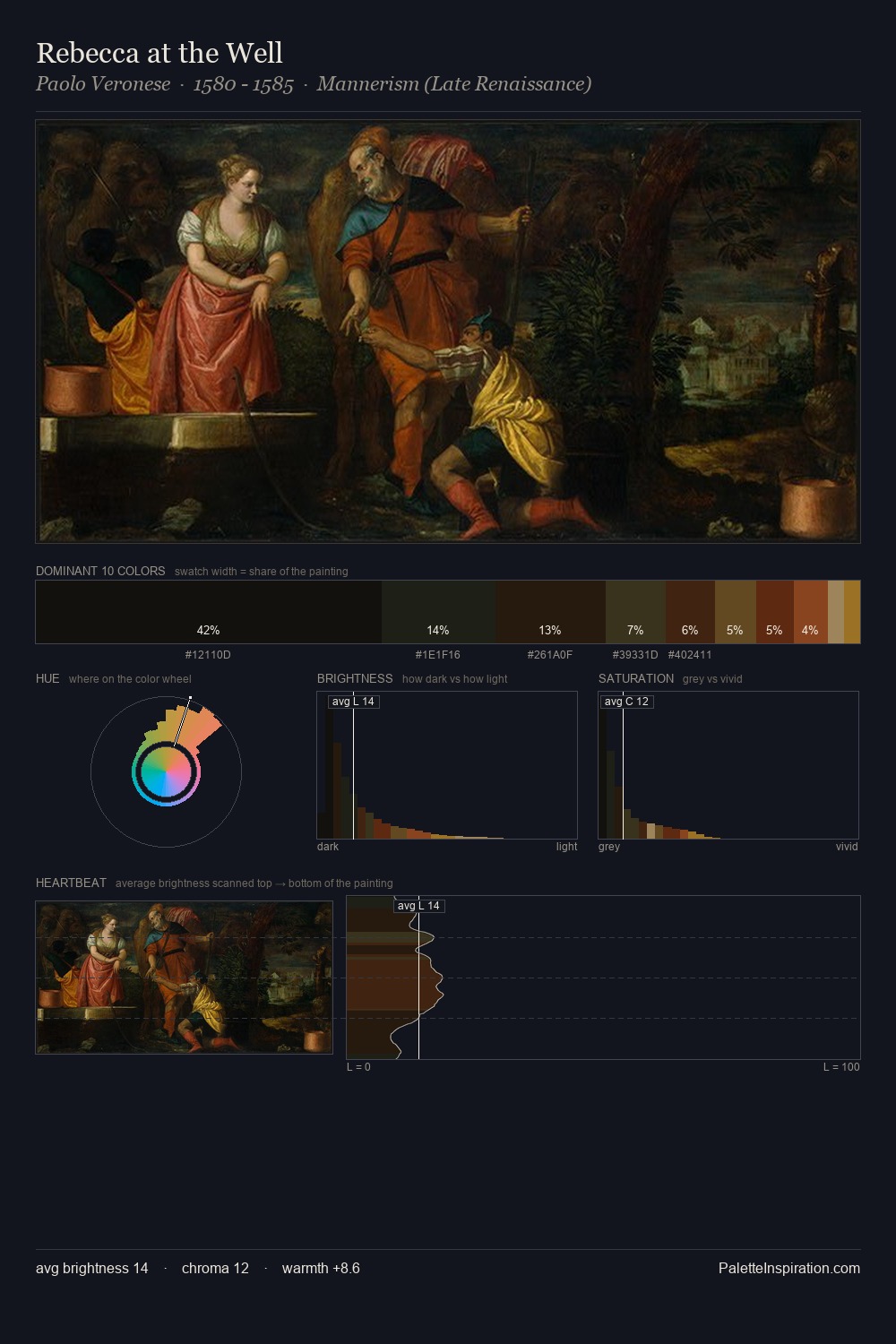Screen dimensions: 896x1344
Task: Click the hue color wheel
Action: click(166, 771)
